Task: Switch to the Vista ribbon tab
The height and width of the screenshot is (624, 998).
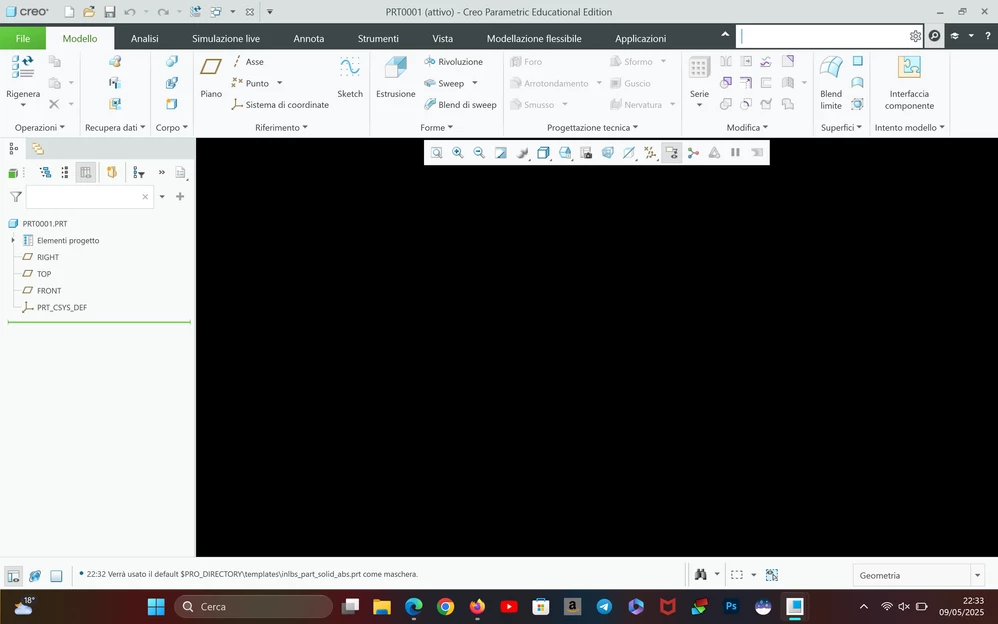Action: [x=443, y=38]
